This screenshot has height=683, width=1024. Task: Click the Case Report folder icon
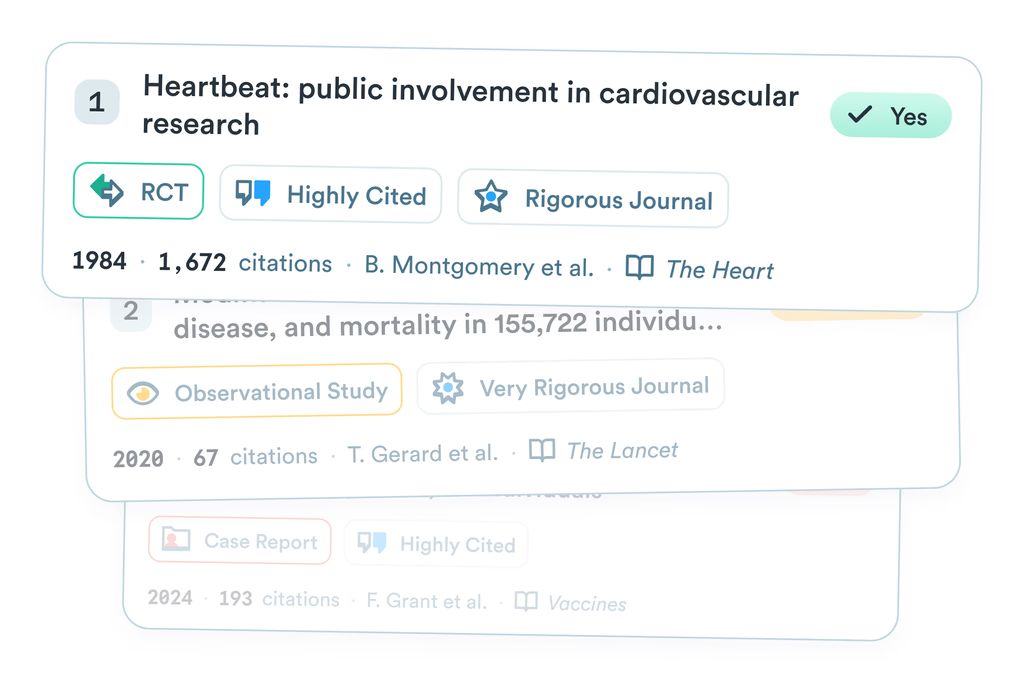point(176,539)
